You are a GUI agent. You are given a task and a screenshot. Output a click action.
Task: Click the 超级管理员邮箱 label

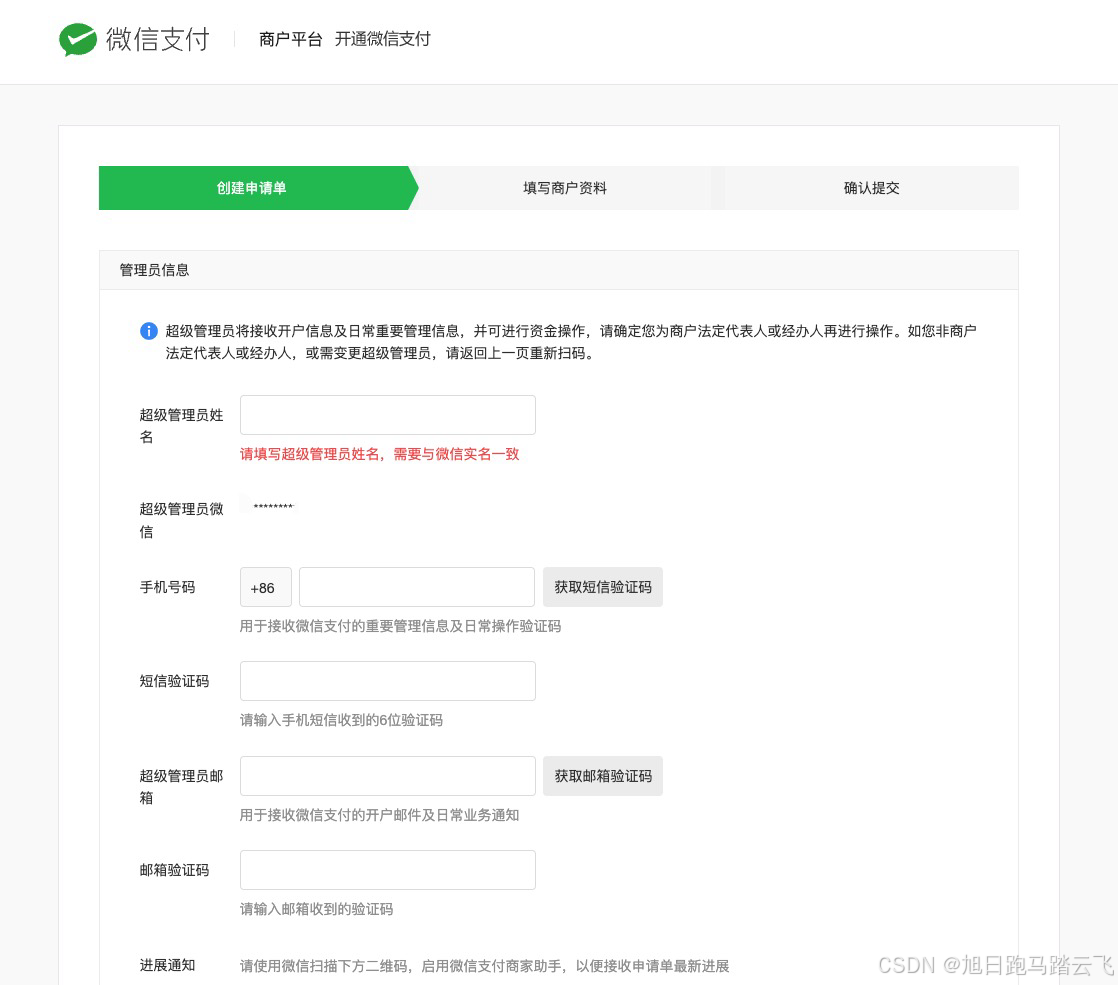(181, 787)
